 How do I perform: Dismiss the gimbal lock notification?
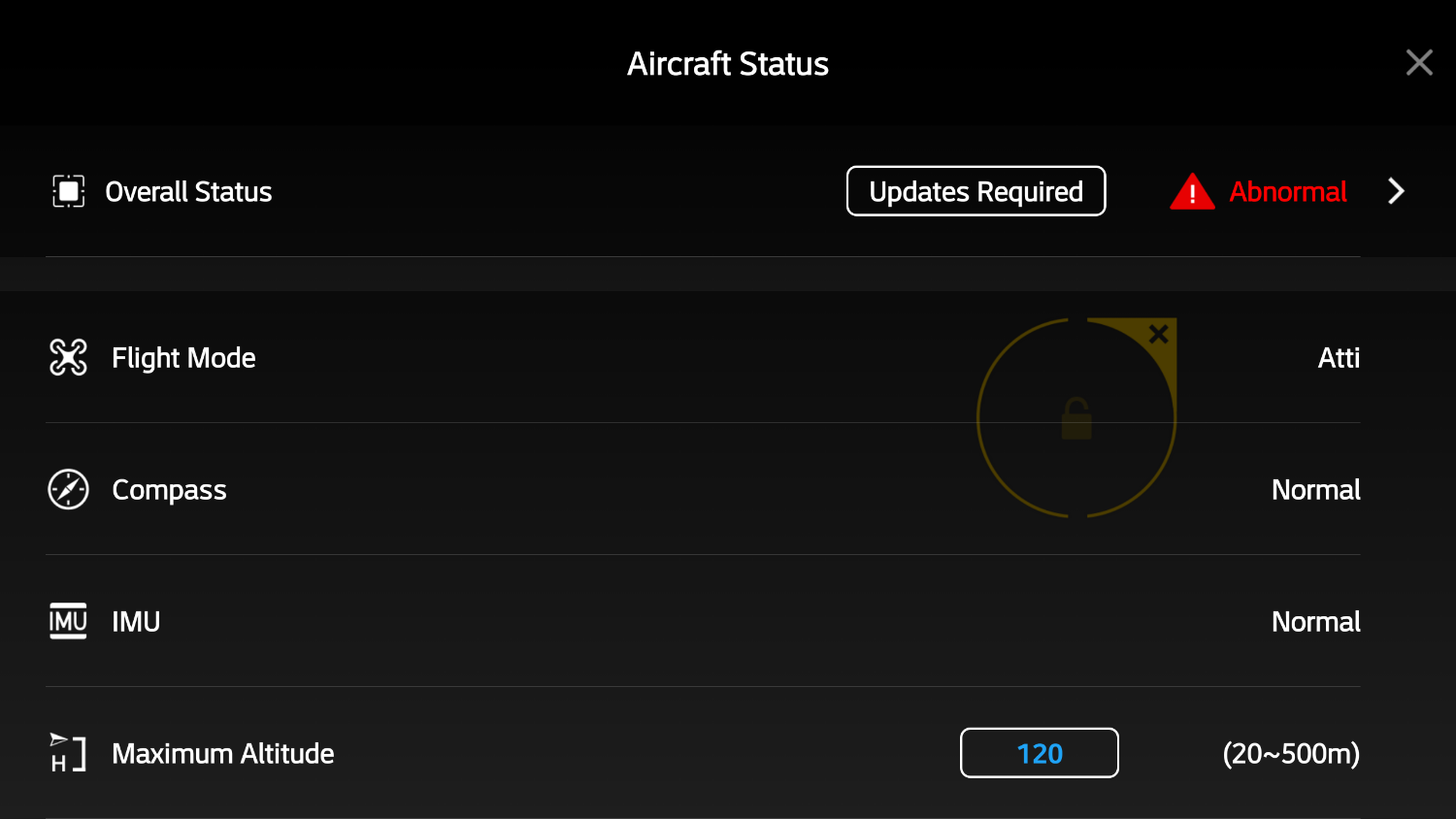pos(1158,335)
